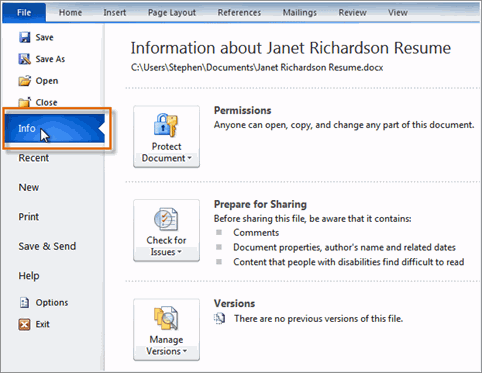
Task: Select Recent in the Backstage menu
Action: pos(33,158)
